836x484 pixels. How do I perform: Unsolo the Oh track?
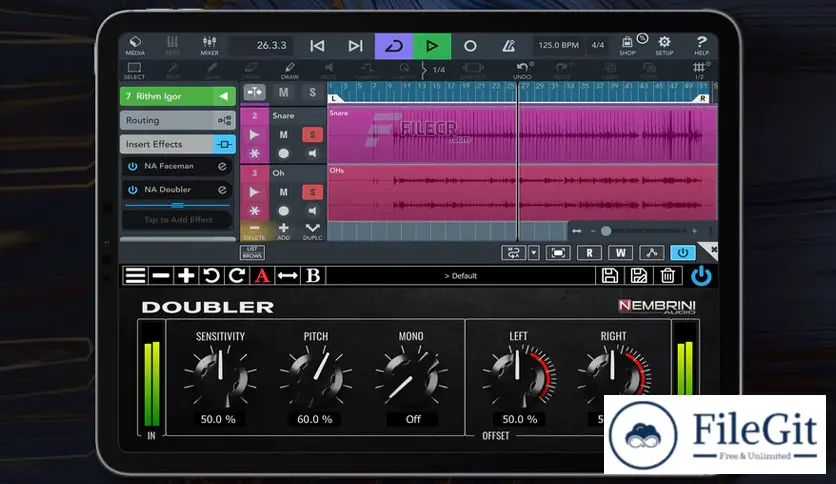tap(312, 192)
